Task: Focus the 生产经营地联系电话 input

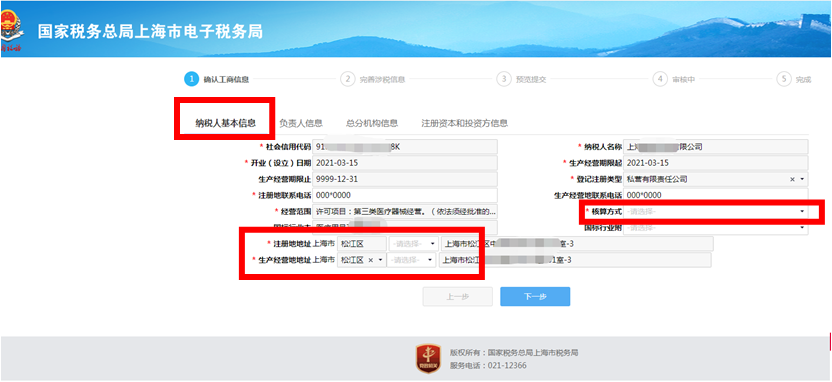Action: point(716,195)
